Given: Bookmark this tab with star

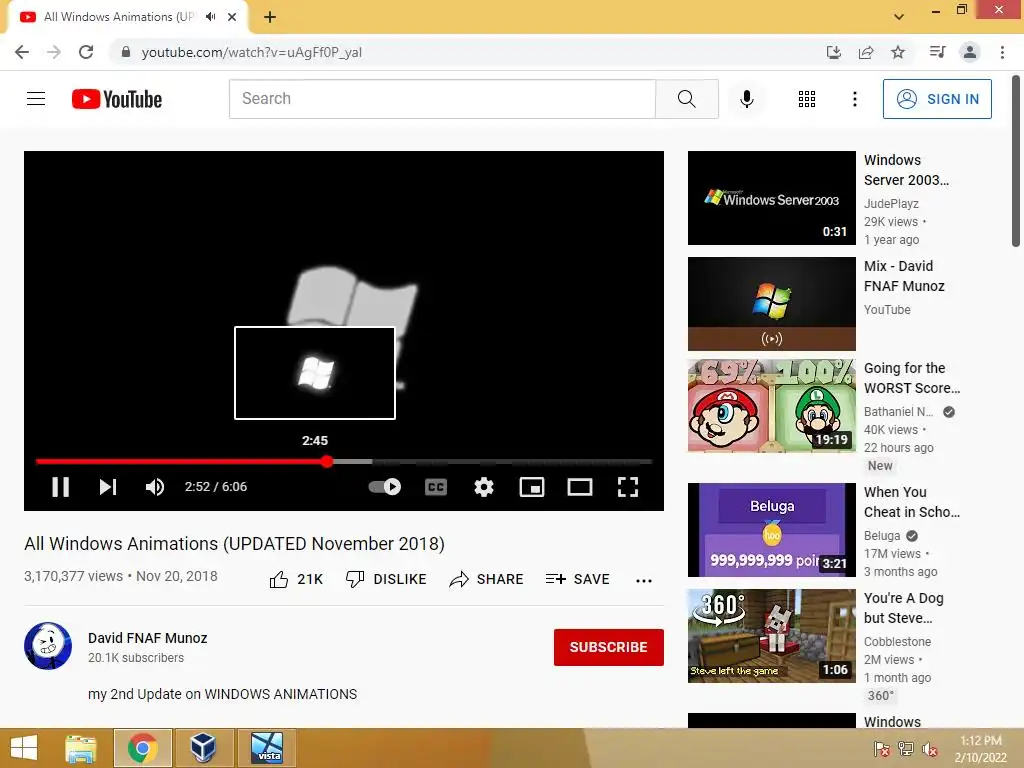Looking at the screenshot, I should [x=898, y=52].
